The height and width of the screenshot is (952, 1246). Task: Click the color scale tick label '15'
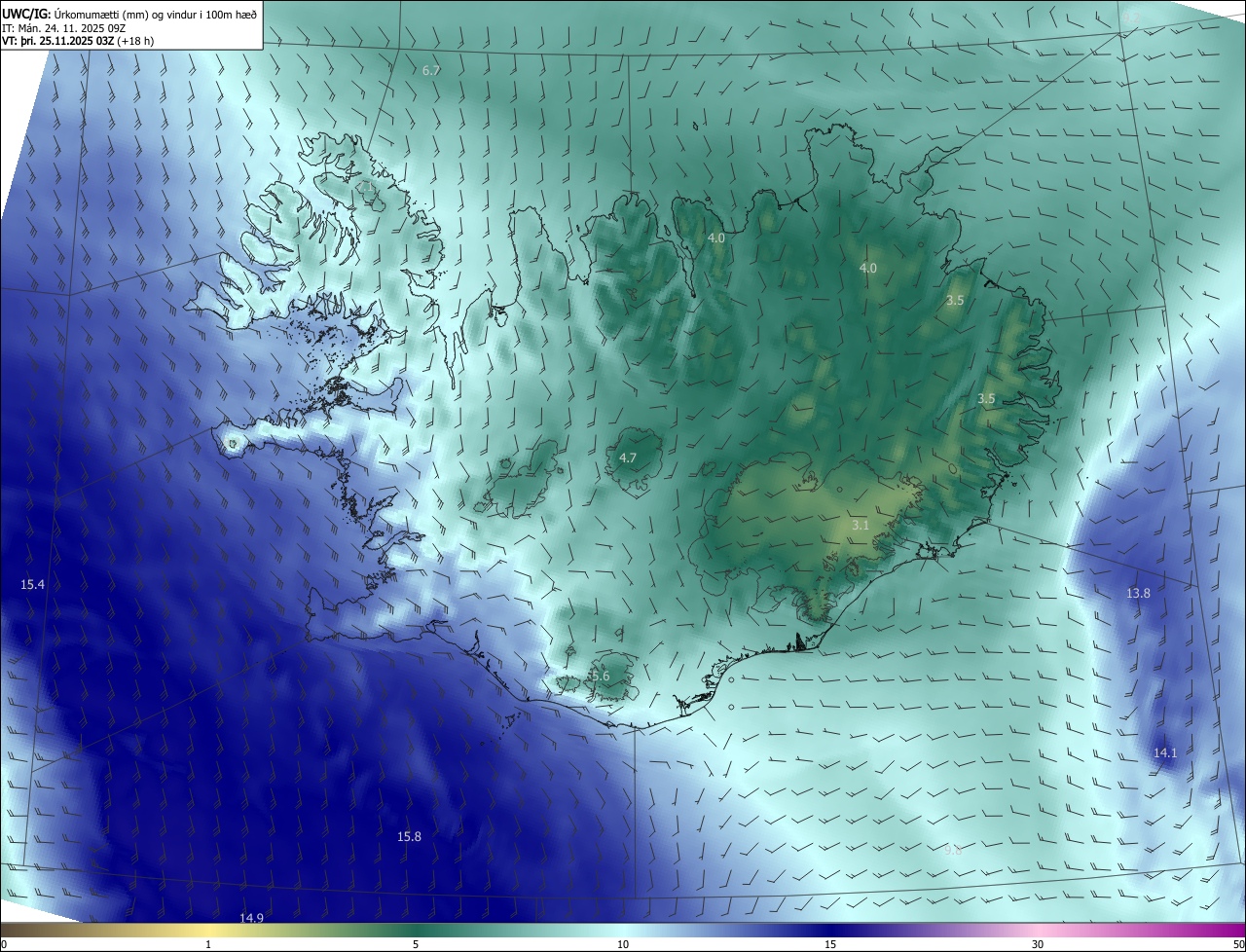(830, 945)
